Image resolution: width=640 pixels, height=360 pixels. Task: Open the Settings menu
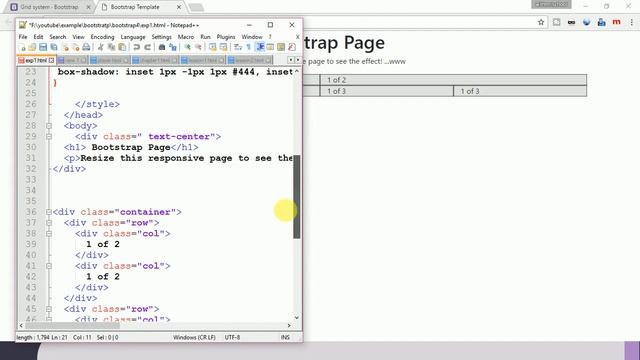162,37
